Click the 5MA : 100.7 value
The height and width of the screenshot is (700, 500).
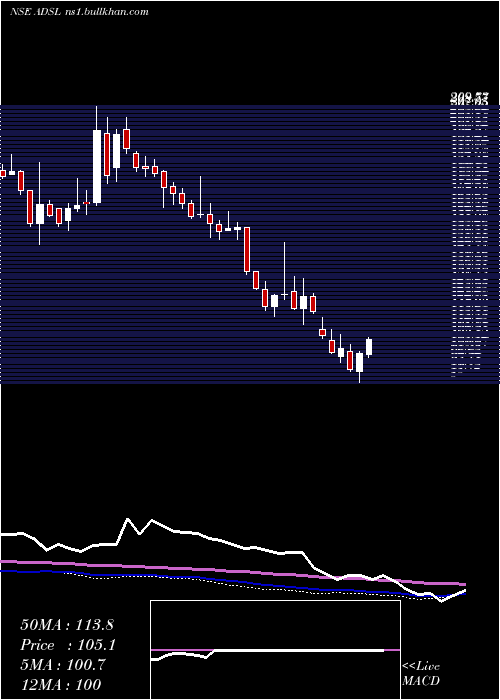[63, 665]
